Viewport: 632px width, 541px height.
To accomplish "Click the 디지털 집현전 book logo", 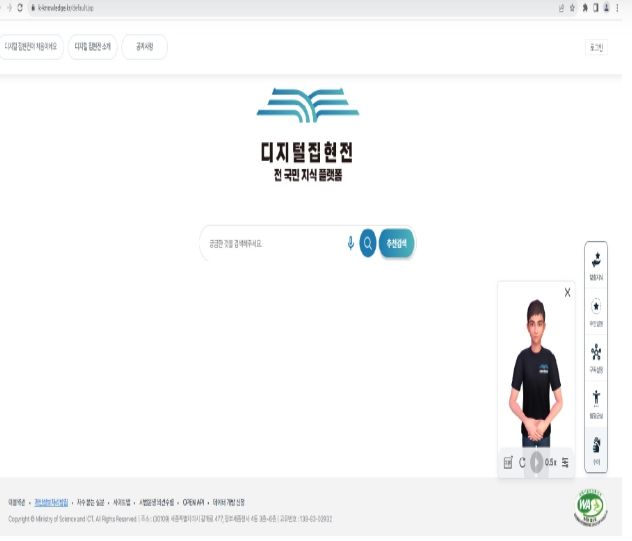I will click(x=308, y=105).
